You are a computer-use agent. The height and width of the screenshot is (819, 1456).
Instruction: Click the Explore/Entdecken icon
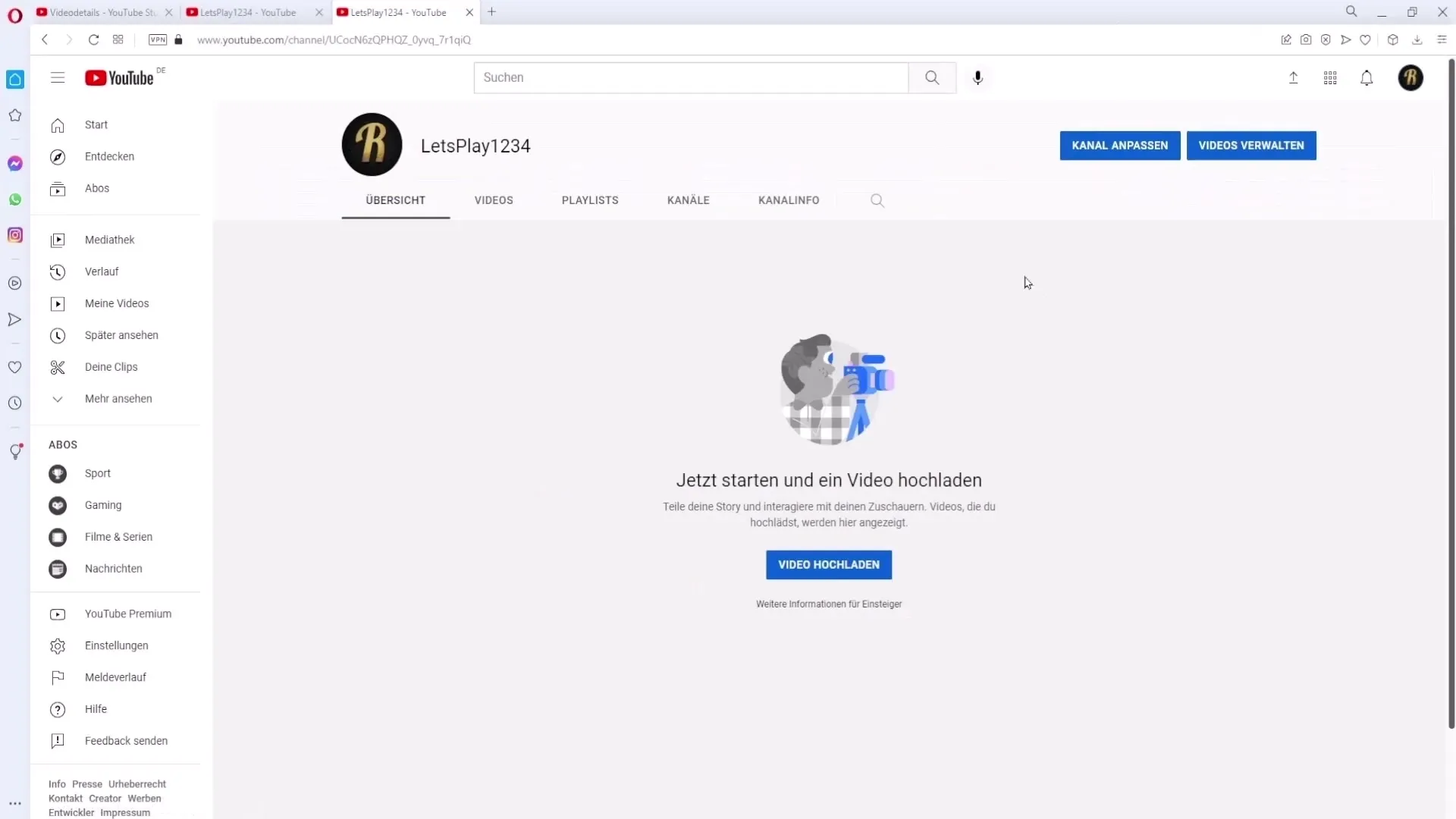click(x=58, y=156)
